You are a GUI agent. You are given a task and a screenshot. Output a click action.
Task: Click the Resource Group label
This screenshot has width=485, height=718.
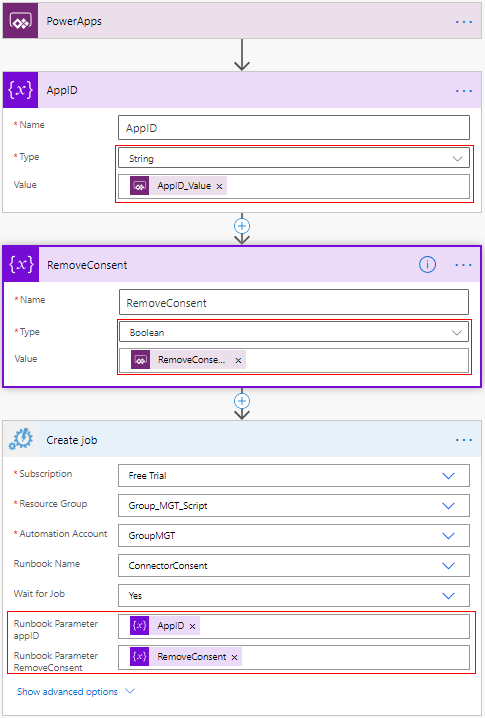point(53,504)
